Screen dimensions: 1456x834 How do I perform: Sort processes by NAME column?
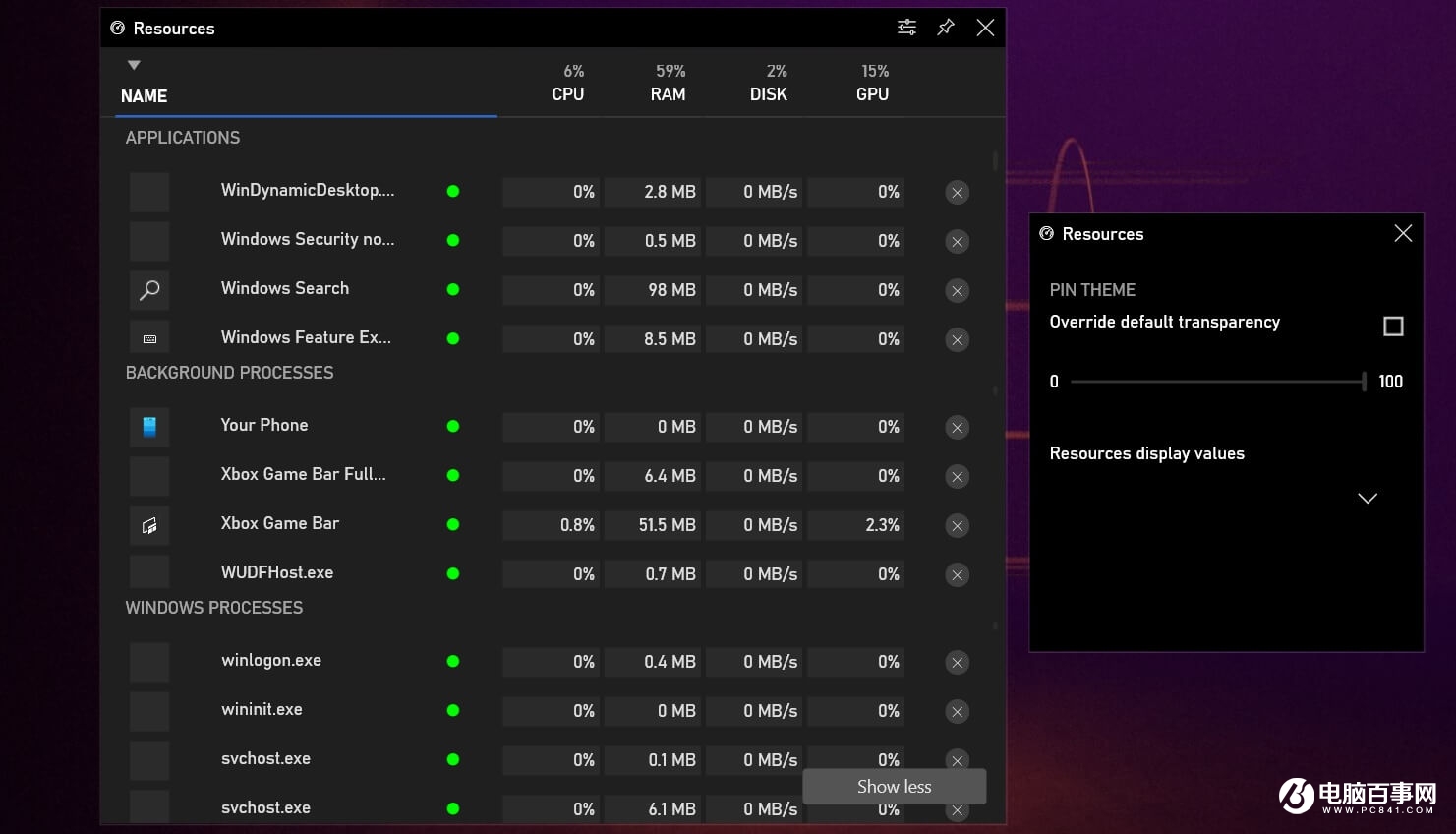tap(144, 96)
